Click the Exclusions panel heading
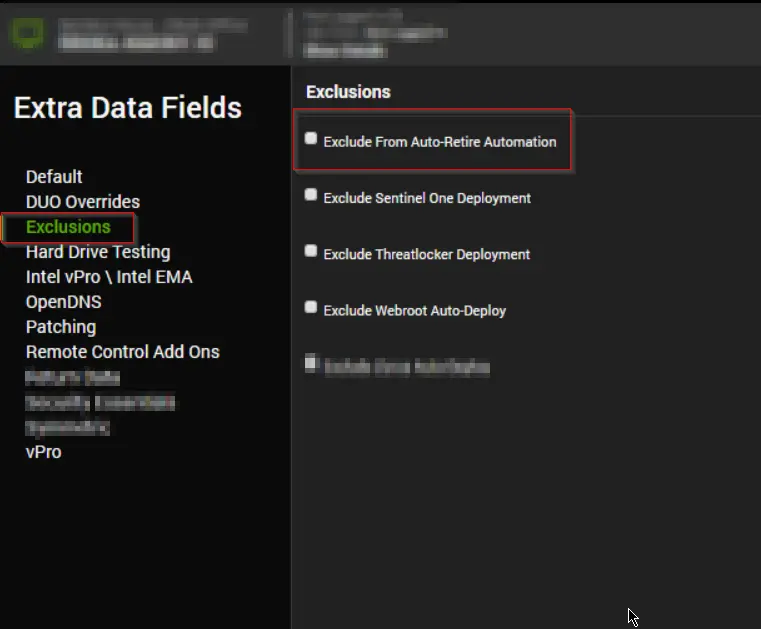This screenshot has height=629, width=761. coord(348,92)
